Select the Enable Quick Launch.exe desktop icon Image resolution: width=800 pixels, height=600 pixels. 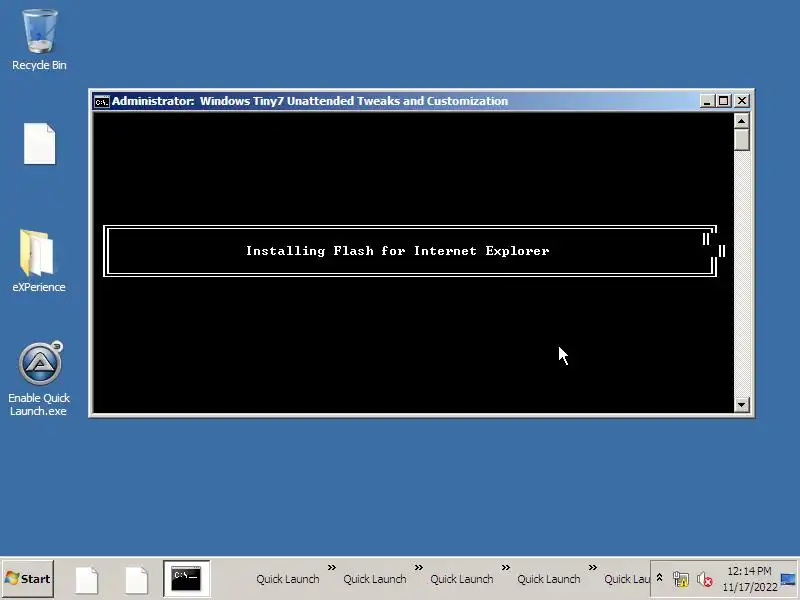[x=39, y=379]
